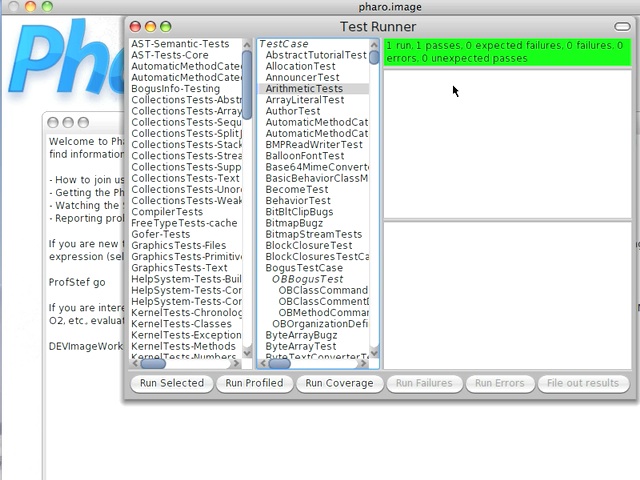Screen dimensions: 640x480
Task: Select BogusTestCase class
Action: 304,268
